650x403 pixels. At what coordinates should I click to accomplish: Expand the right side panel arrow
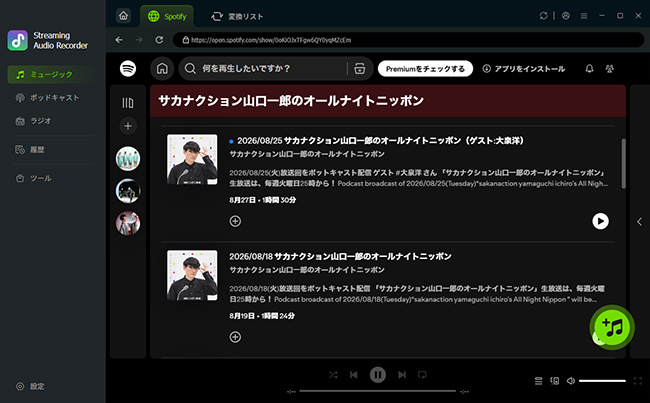640,222
